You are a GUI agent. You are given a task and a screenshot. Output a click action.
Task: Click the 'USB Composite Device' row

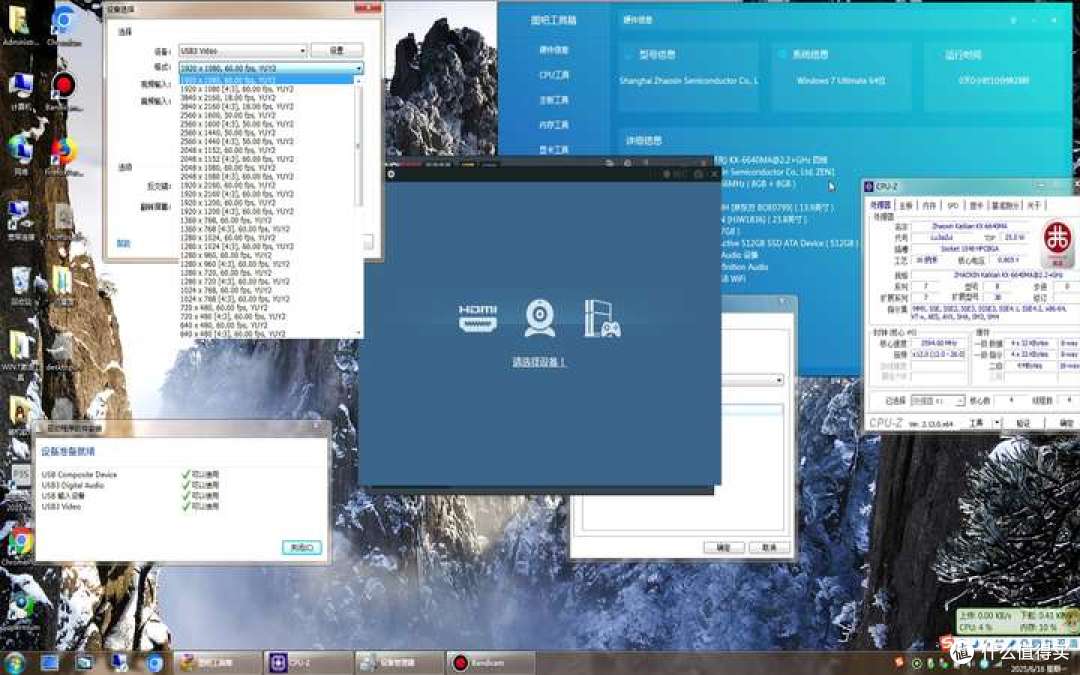[x=131, y=475]
